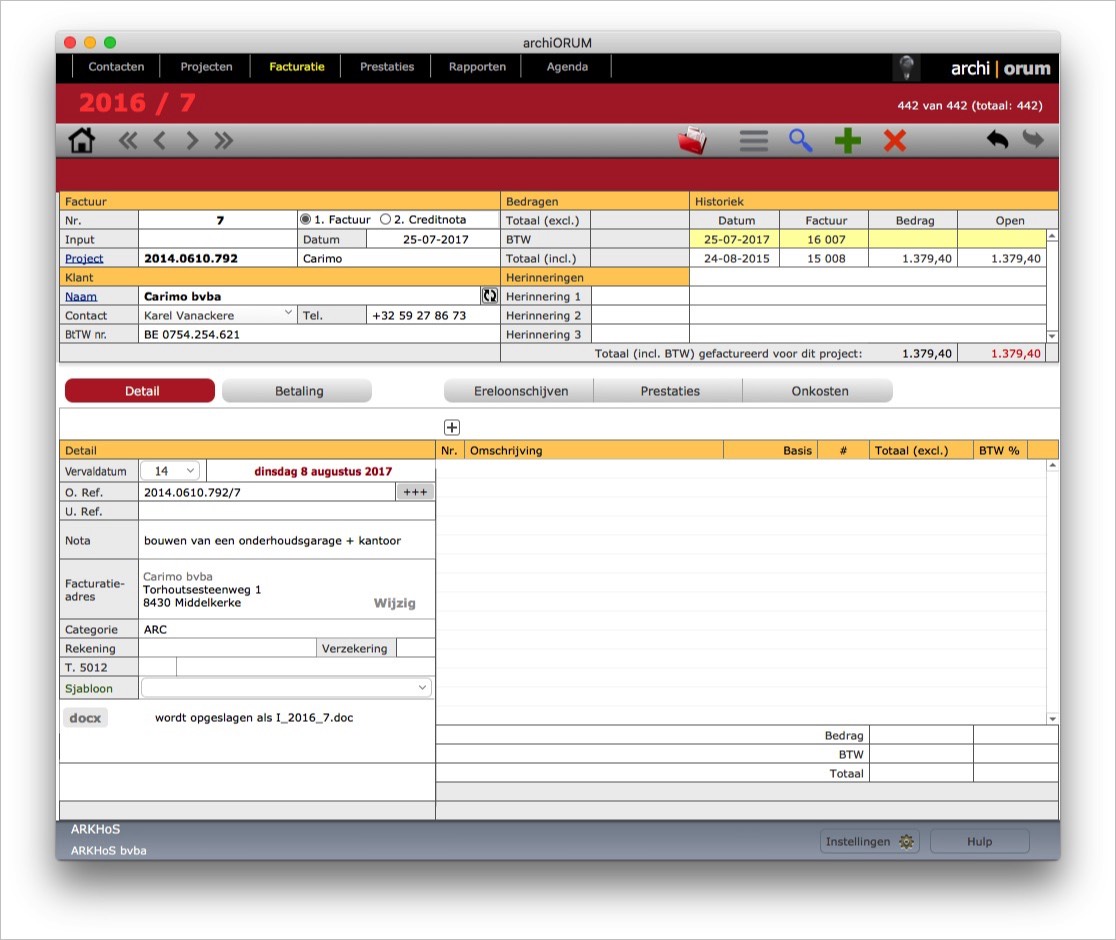Switch to the Onkosten tab
This screenshot has height=940, width=1116.
[818, 391]
